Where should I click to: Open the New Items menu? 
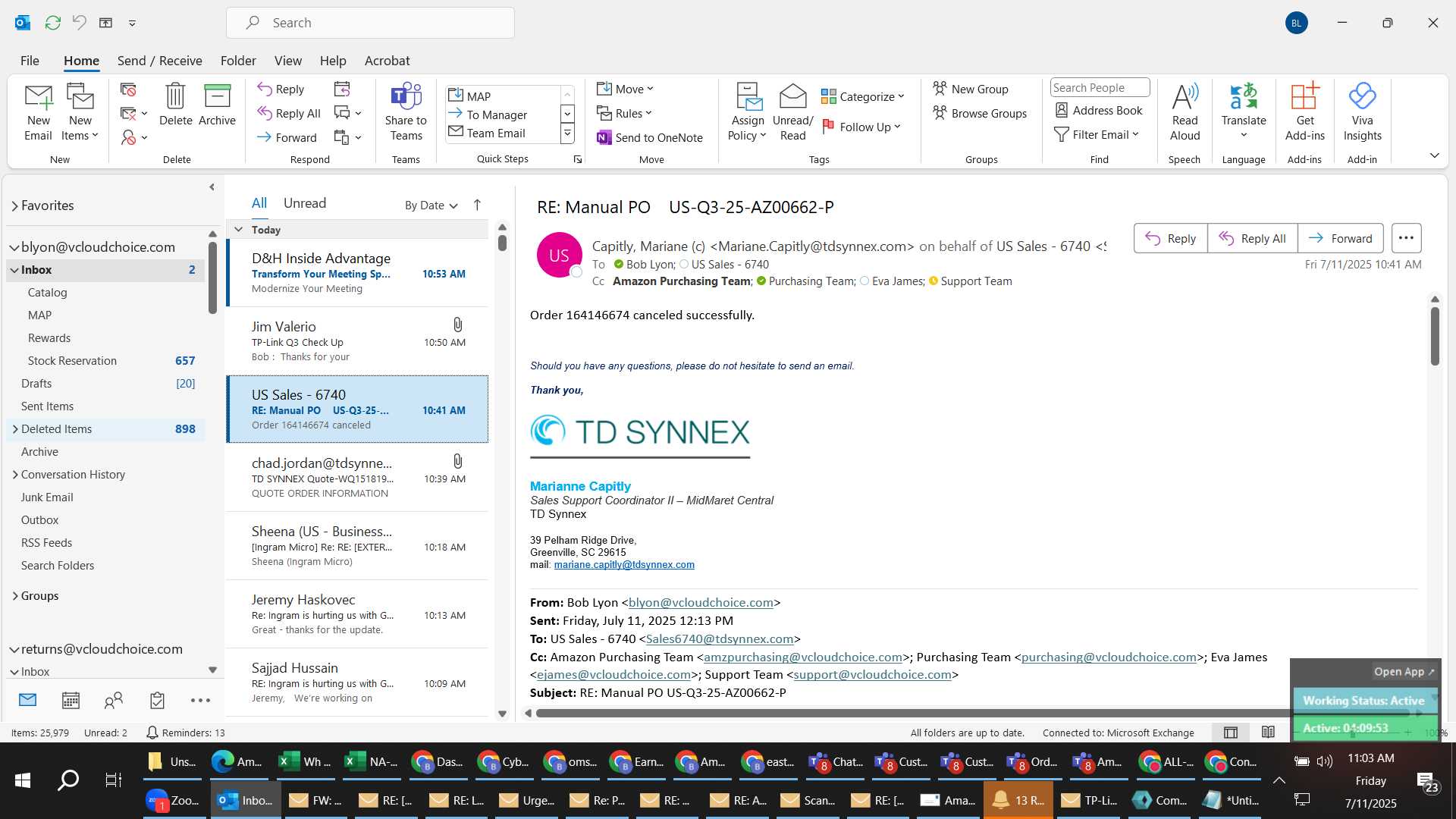[80, 112]
